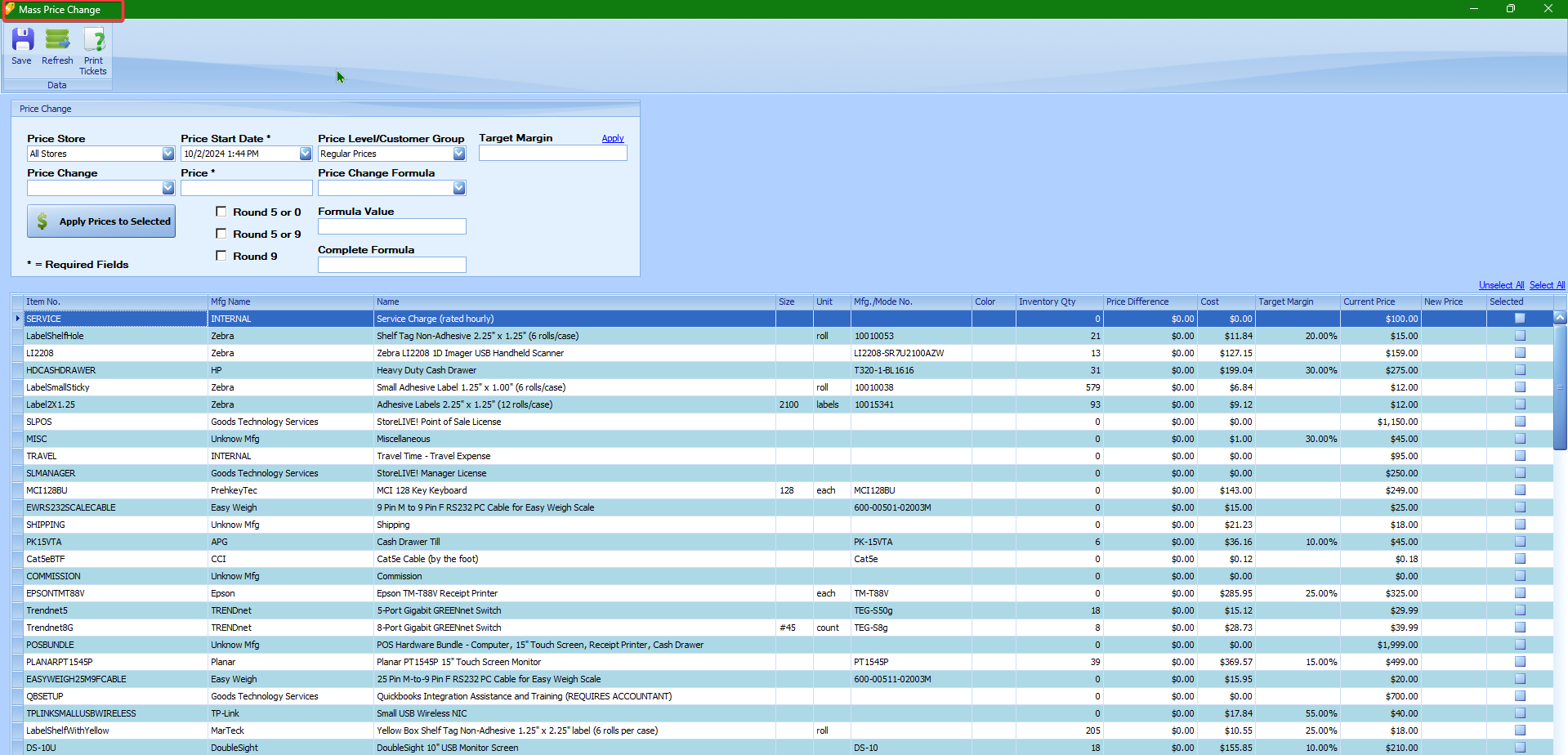Open the Price Start Date picker dropdown
Screen dimensions: 1568x755
(x=305, y=154)
